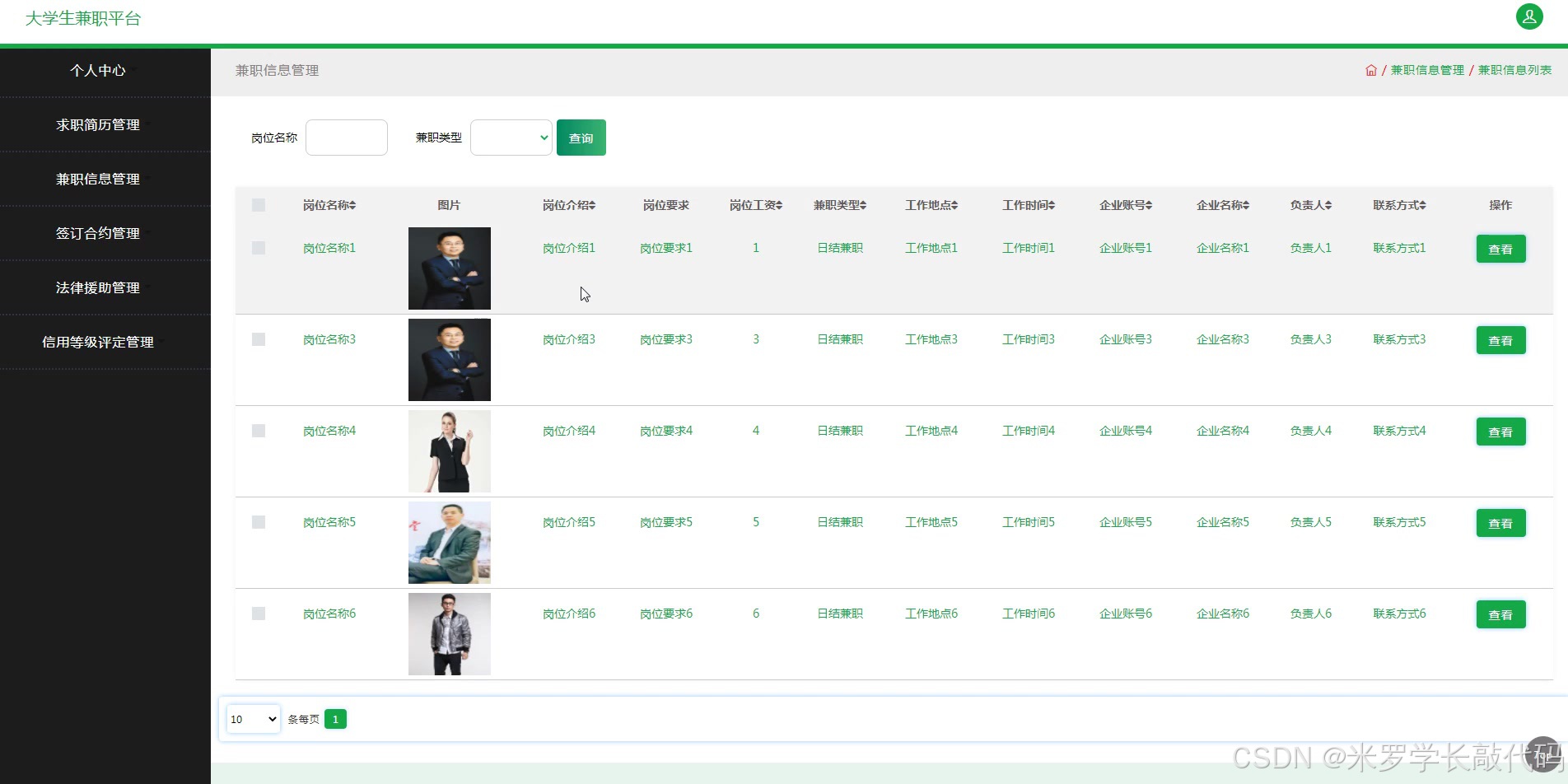Image resolution: width=1568 pixels, height=784 pixels.
Task: Sort the table by 联系方式 column
Action: click(1398, 205)
